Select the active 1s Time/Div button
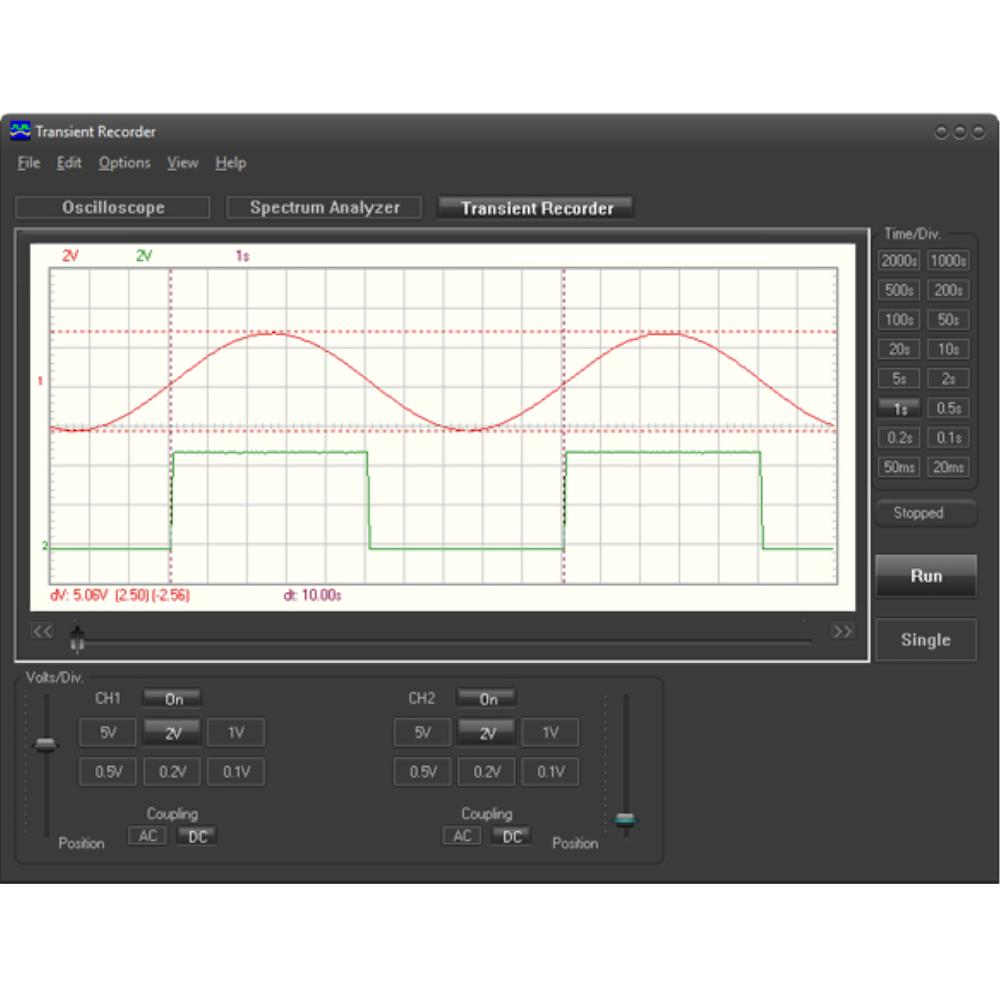1000x1000 pixels. 899,408
